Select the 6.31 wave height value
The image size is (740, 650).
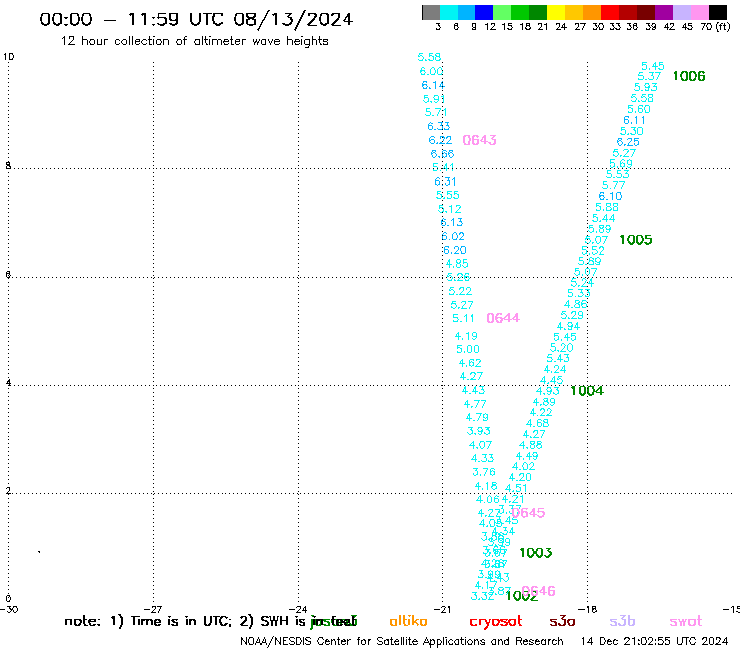click(x=446, y=182)
